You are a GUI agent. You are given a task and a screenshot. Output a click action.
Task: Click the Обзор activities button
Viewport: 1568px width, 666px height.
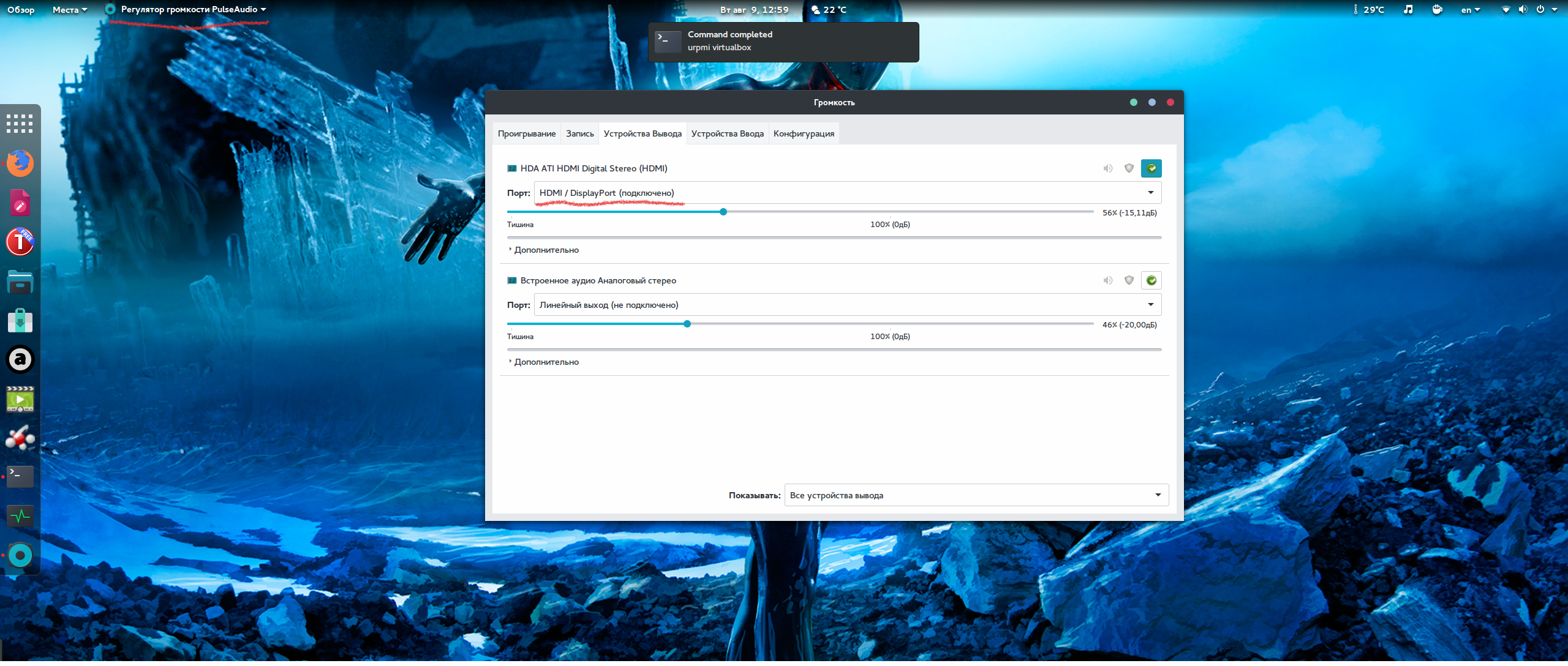coord(21,10)
